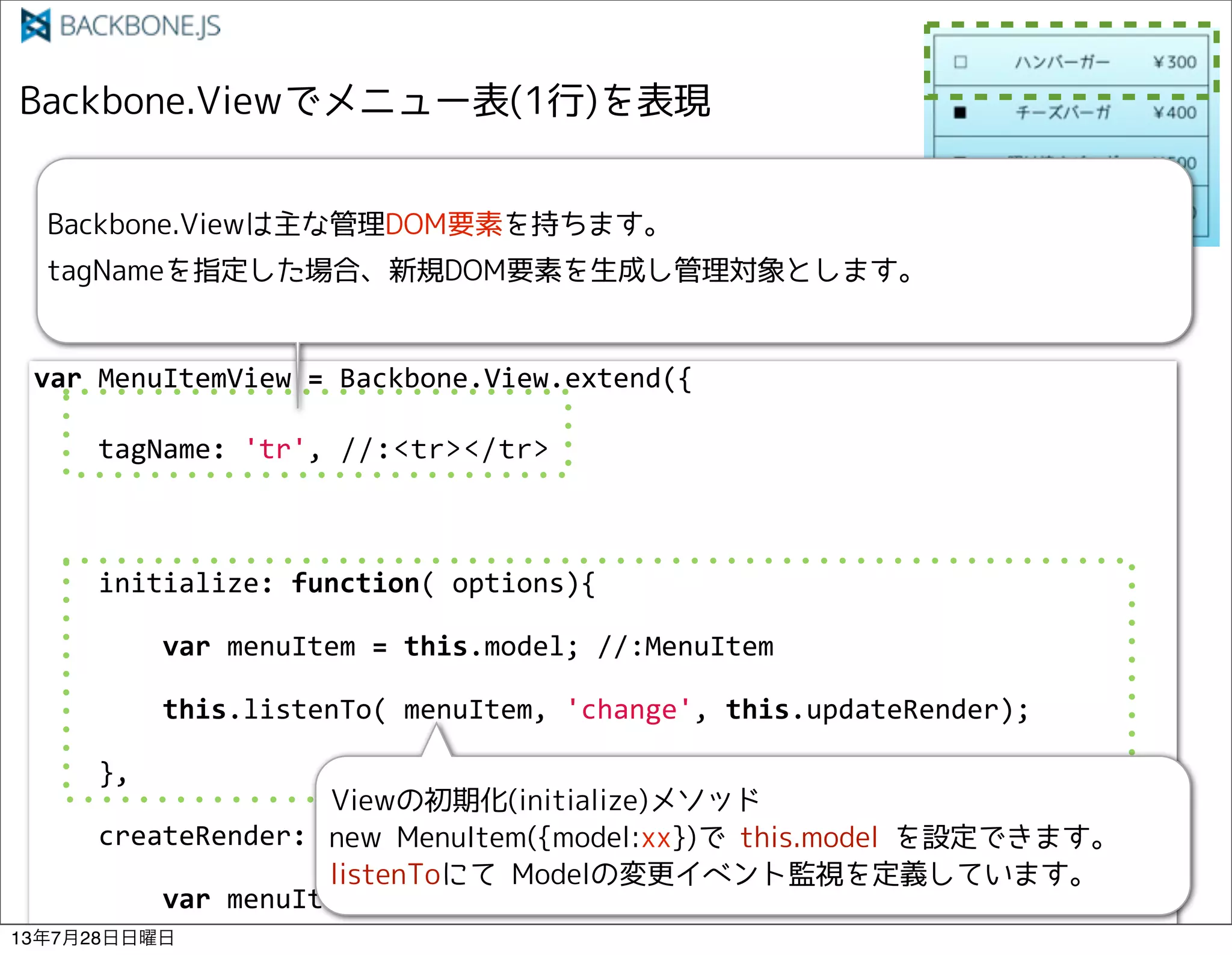Click the red this.model text in callout
This screenshot has width=1232, height=955.
(x=808, y=837)
